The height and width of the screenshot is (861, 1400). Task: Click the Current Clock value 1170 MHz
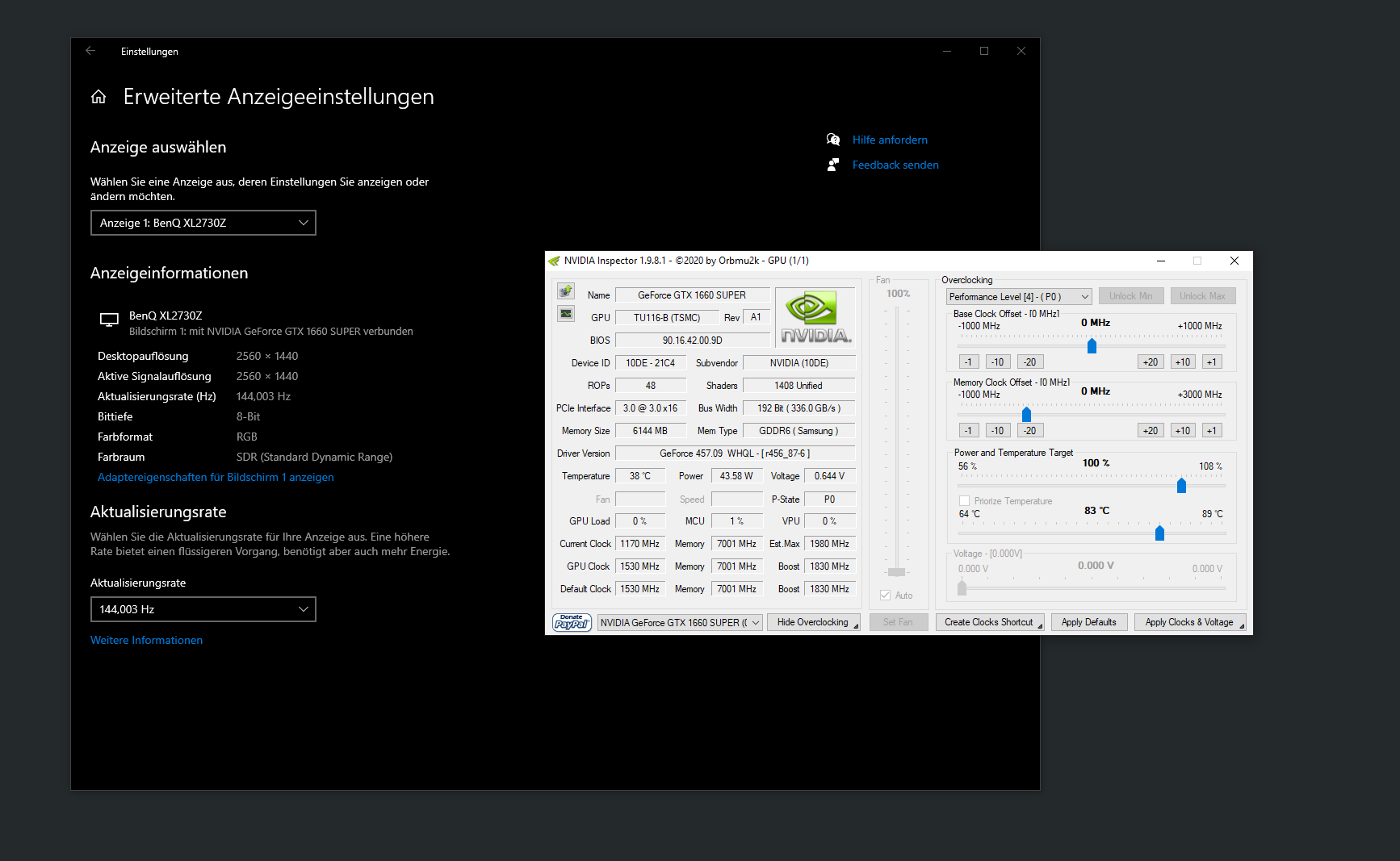[x=640, y=544]
